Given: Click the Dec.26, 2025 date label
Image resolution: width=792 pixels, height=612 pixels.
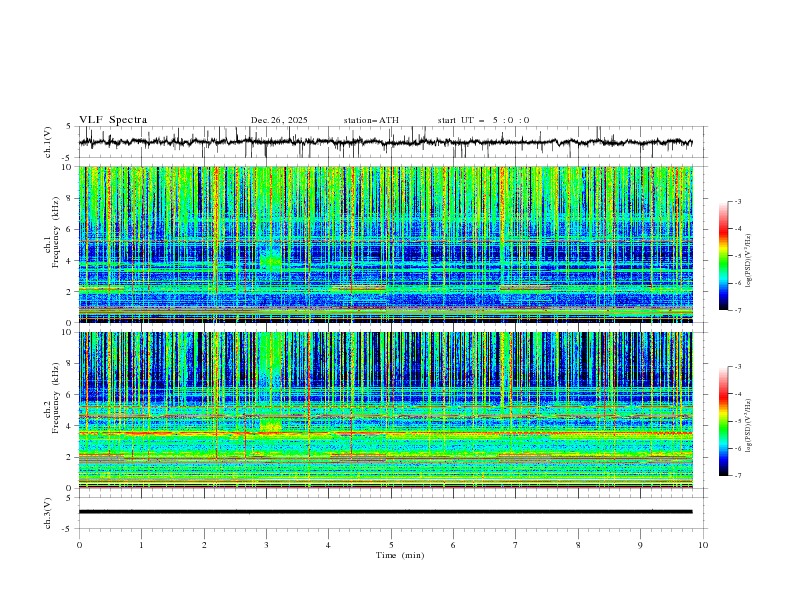Looking at the screenshot, I should (279, 120).
